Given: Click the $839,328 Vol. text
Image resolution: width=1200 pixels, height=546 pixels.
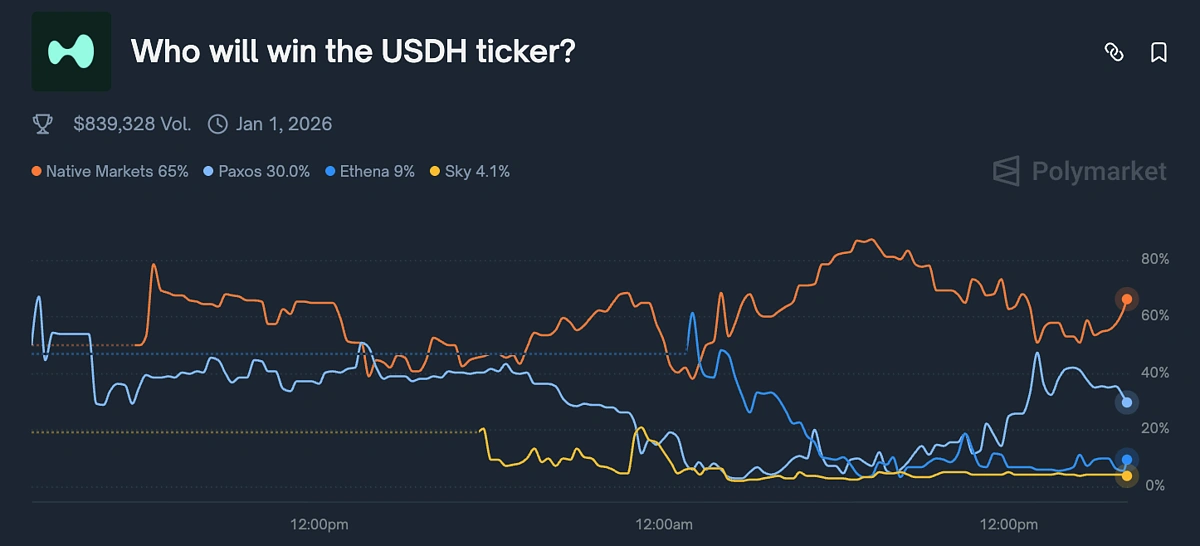Looking at the screenshot, I should tap(132, 124).
